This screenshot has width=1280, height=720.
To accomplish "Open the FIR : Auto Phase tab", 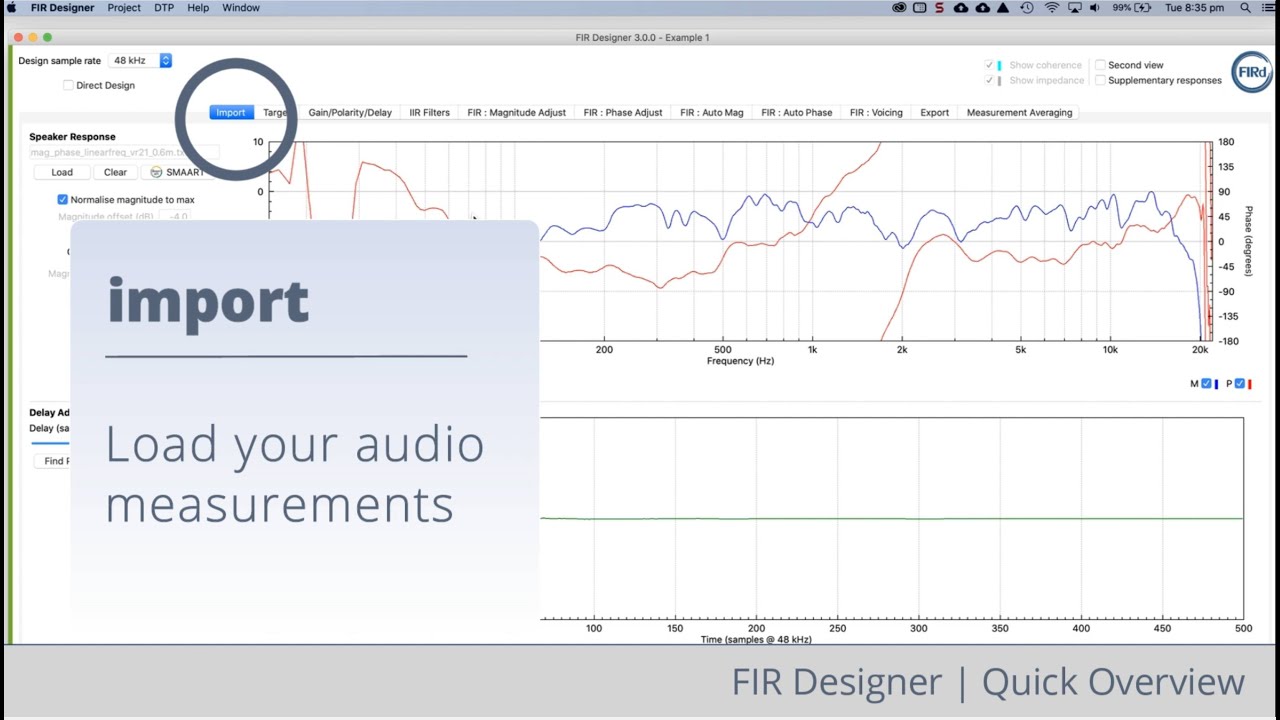I will (x=797, y=112).
